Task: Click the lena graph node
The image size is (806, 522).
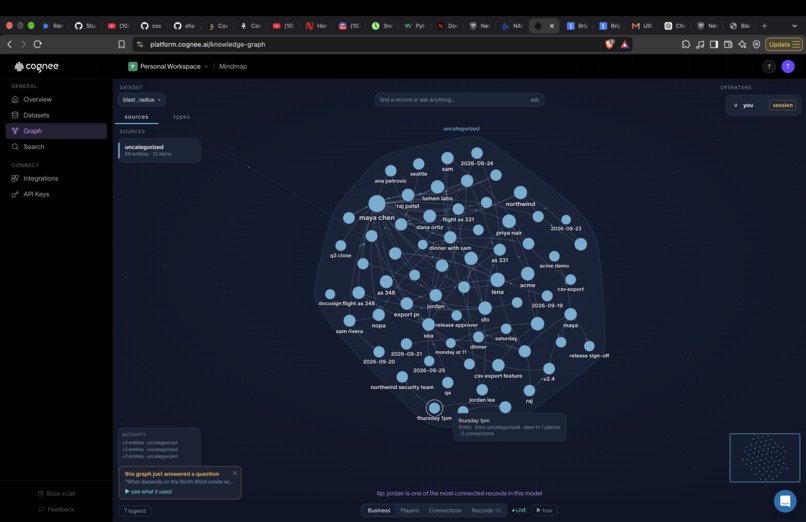Action: click(498, 280)
